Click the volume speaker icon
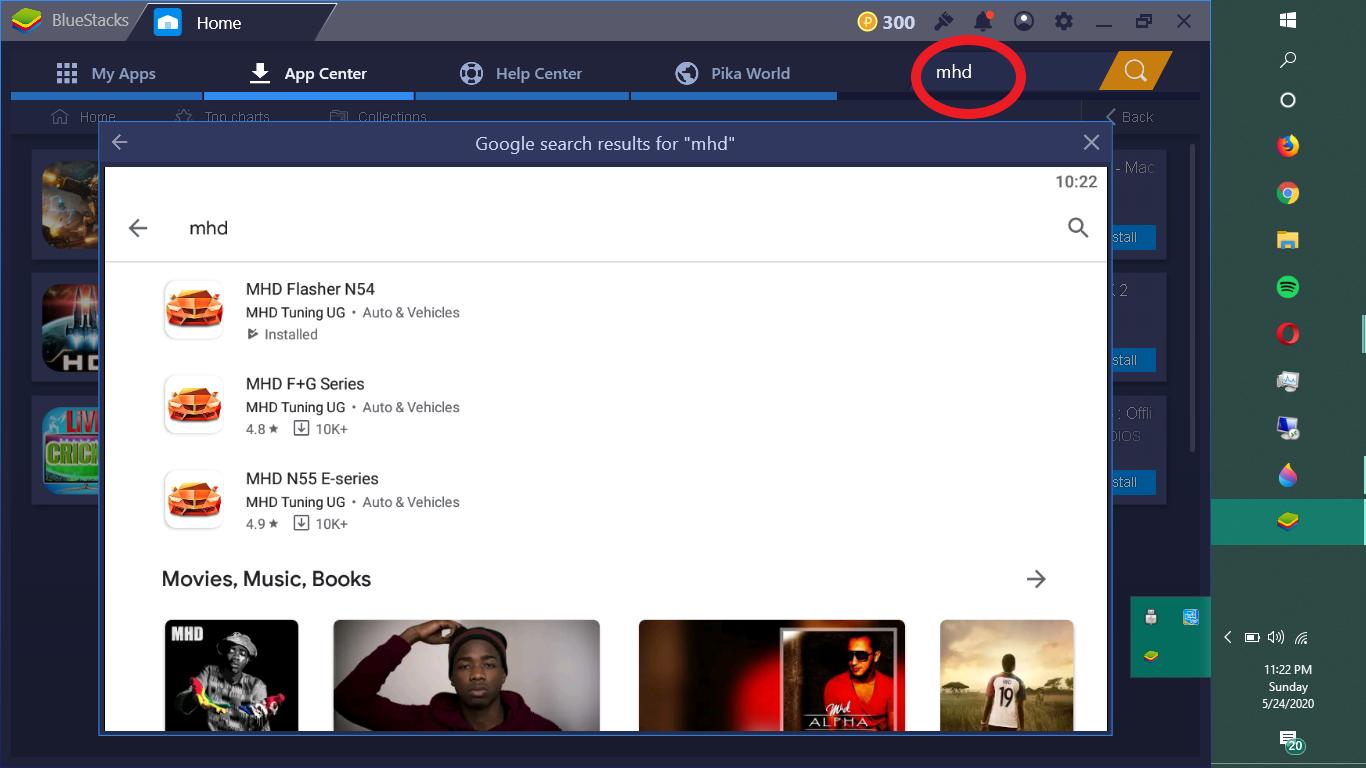Image resolution: width=1366 pixels, height=768 pixels. [x=1276, y=637]
